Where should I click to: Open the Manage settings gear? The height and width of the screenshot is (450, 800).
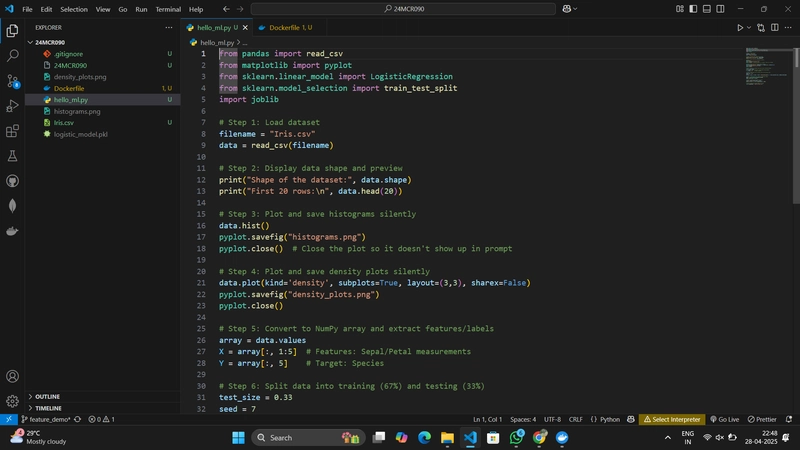[12, 401]
